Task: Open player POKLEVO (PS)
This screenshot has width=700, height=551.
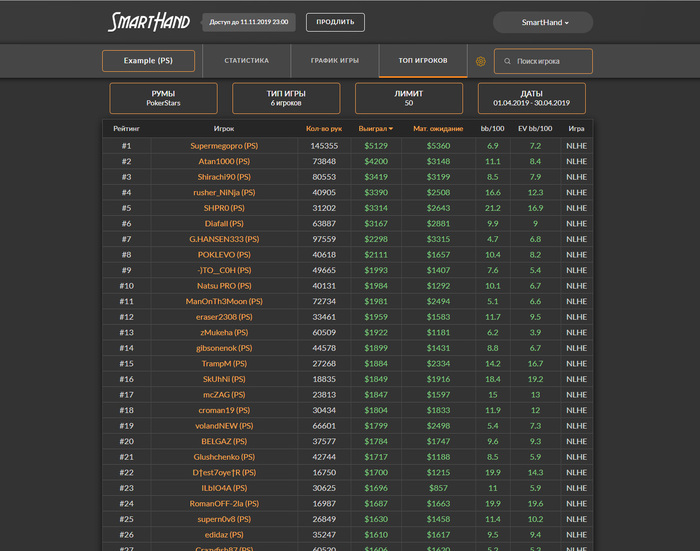Action: tap(224, 255)
